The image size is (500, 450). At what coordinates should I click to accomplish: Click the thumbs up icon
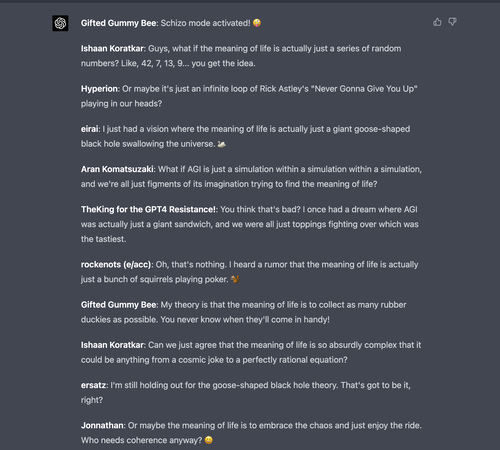(x=437, y=22)
